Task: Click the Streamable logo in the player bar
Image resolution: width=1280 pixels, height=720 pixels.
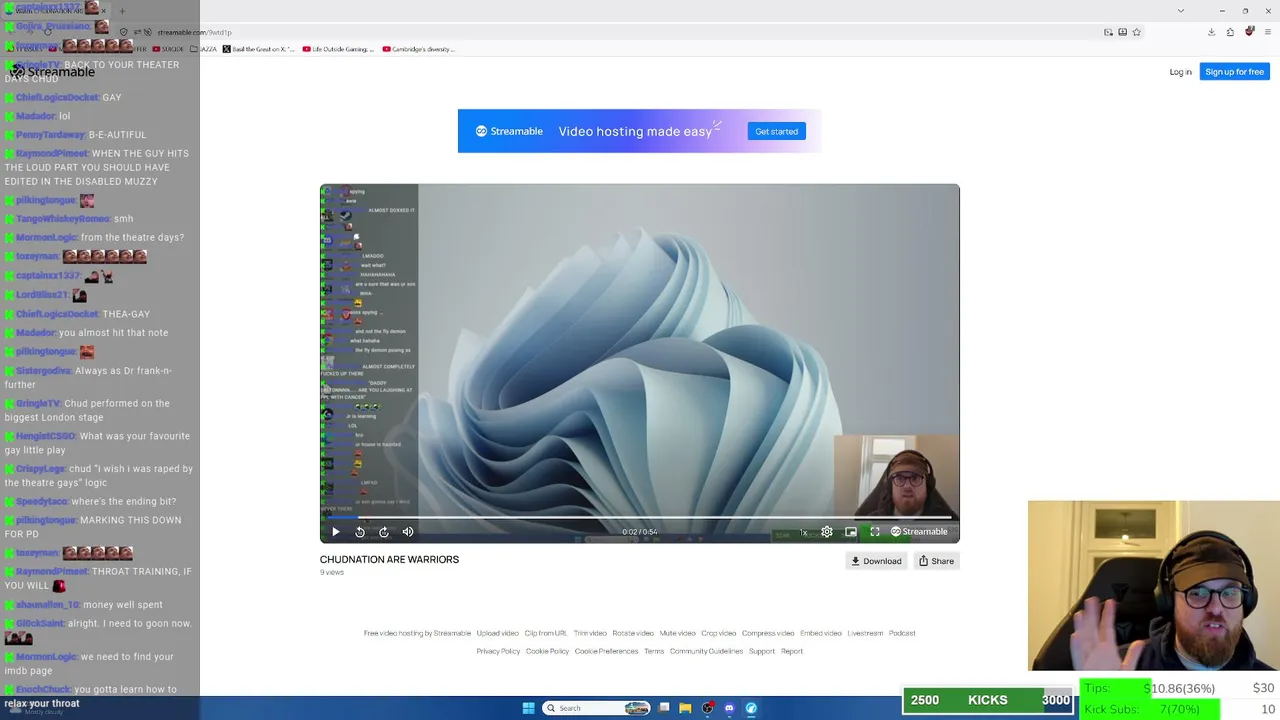Action: 919,532
